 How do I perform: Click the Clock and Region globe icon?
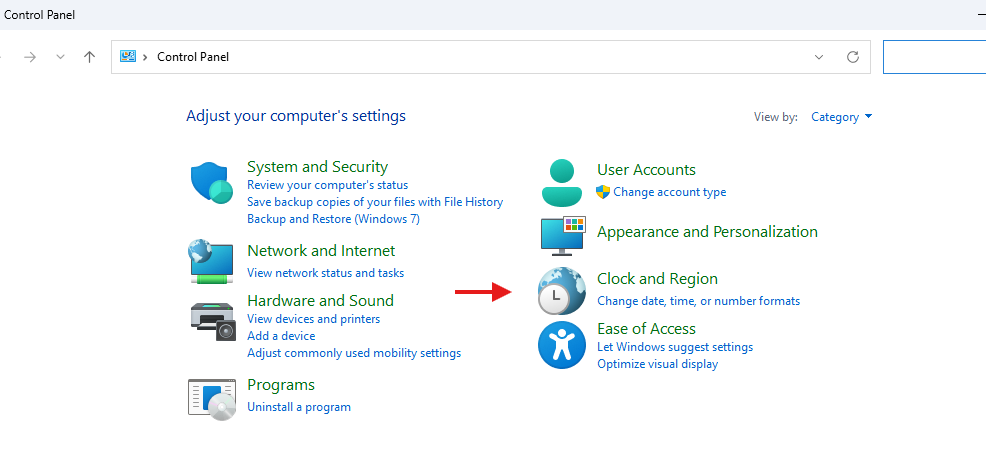click(x=561, y=292)
